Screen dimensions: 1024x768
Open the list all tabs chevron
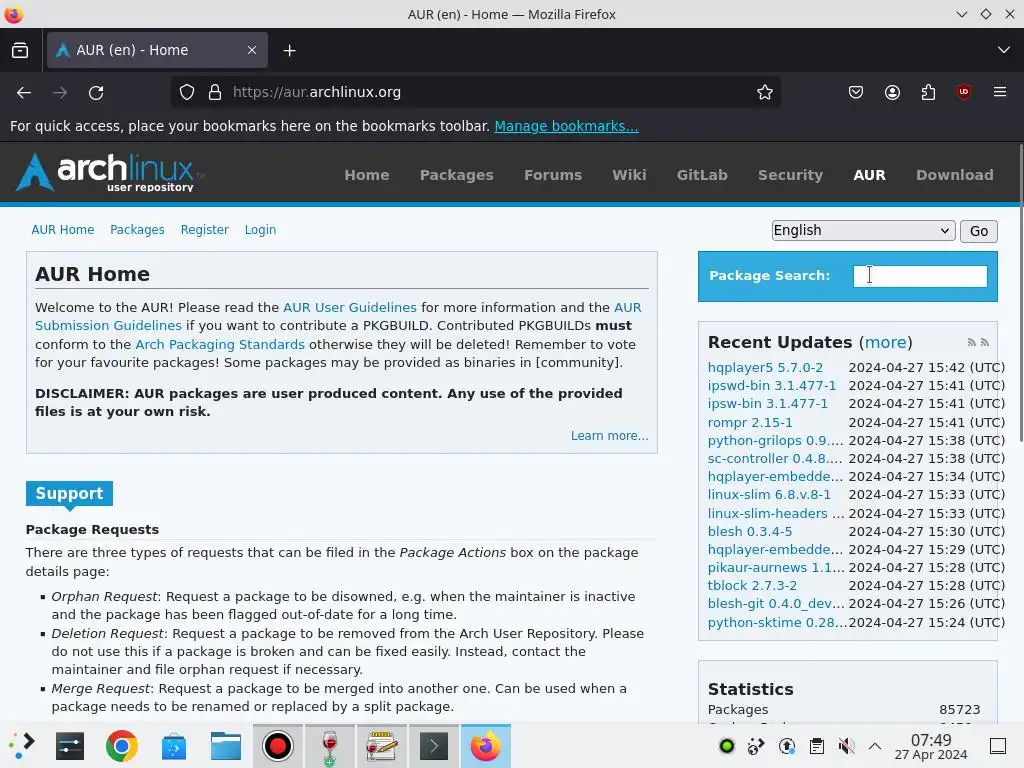point(1004,50)
